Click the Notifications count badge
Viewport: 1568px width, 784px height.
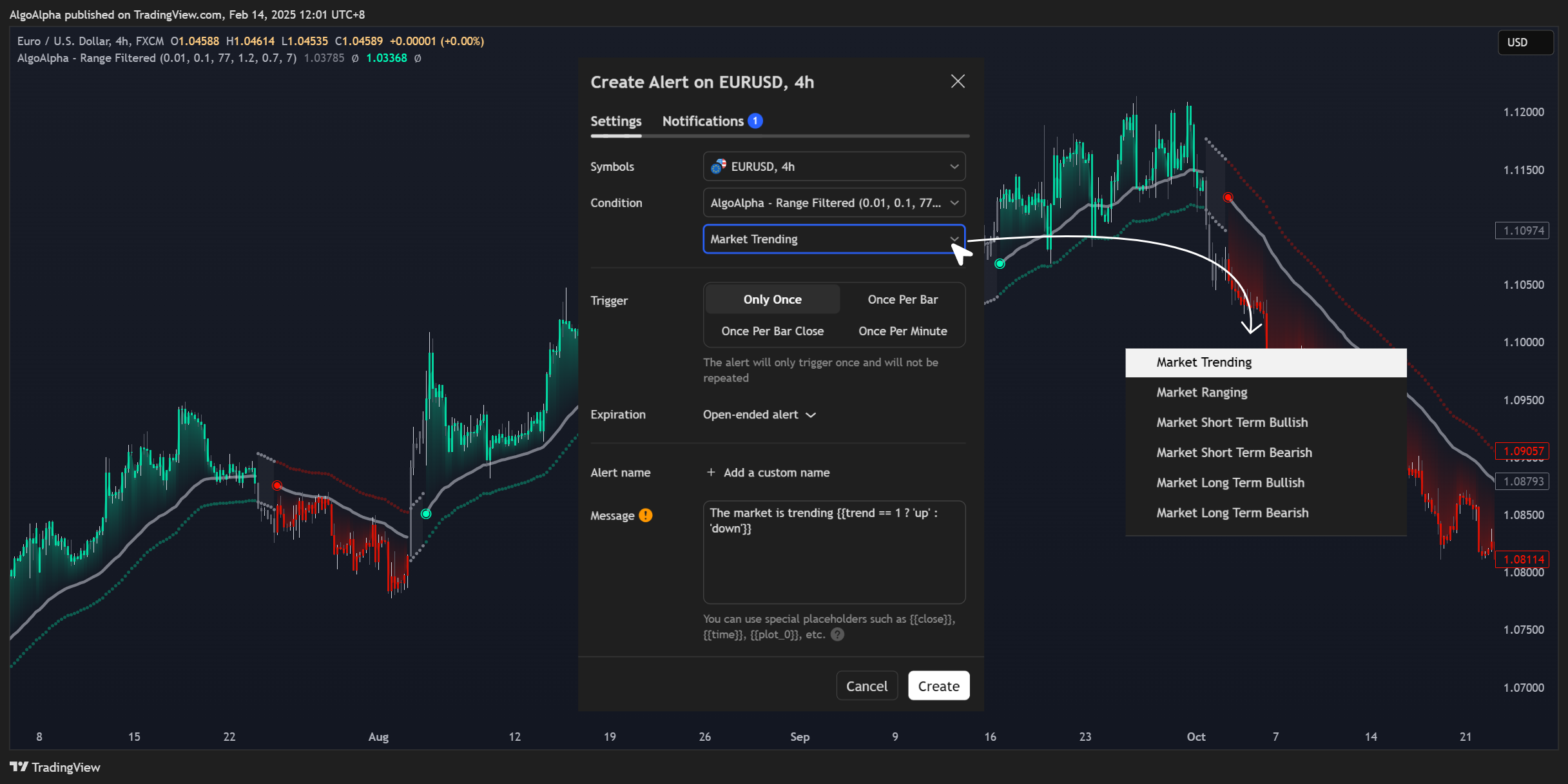[755, 121]
